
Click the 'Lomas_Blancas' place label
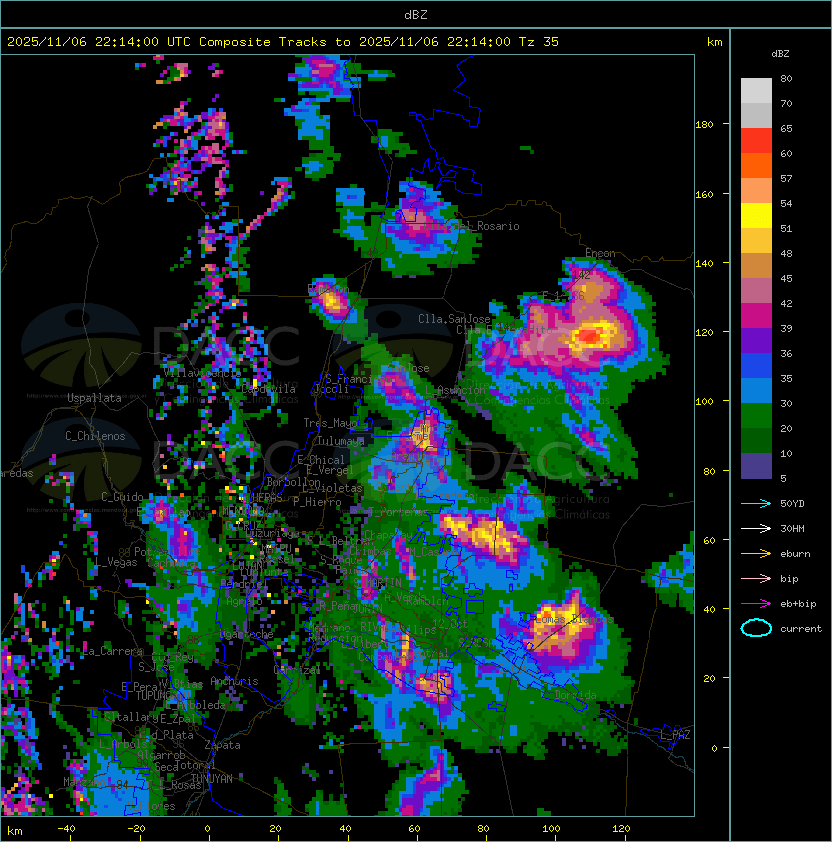coord(575,619)
